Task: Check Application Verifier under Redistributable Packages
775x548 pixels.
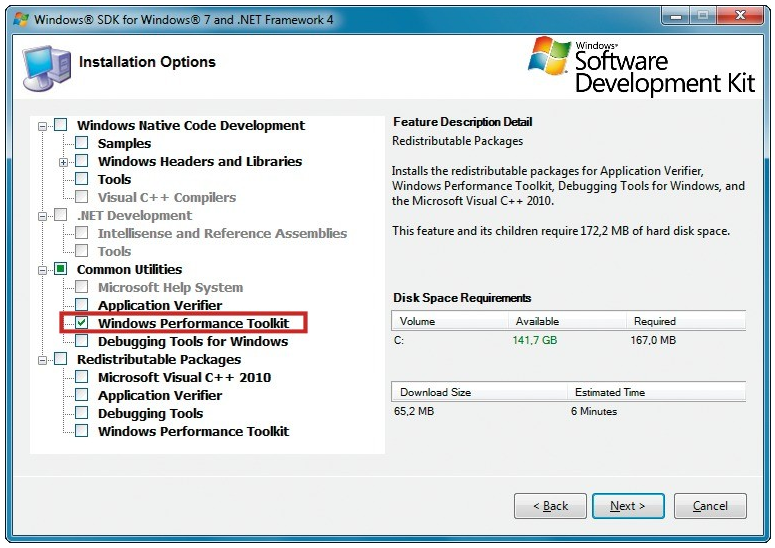Action: click(x=82, y=395)
